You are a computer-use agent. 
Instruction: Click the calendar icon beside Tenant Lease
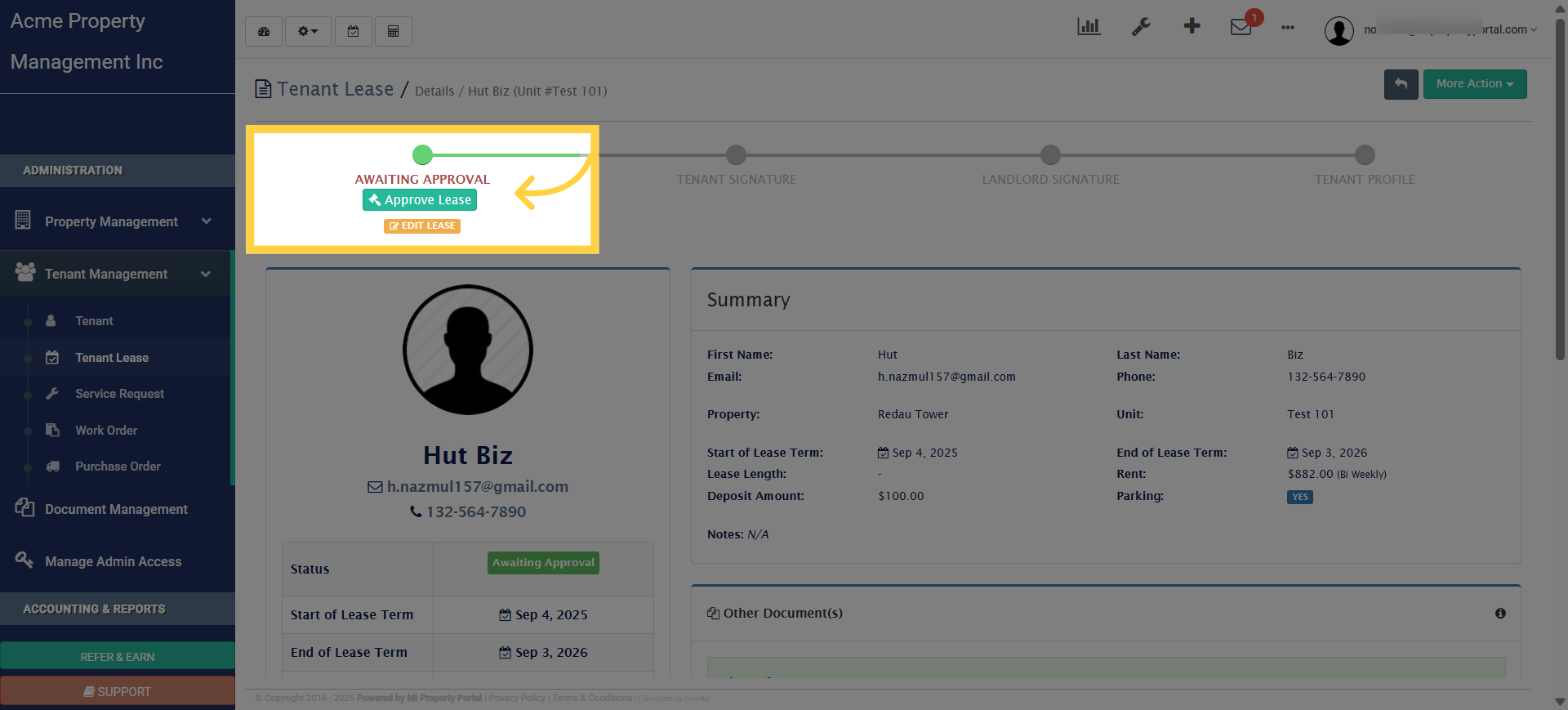(x=52, y=357)
